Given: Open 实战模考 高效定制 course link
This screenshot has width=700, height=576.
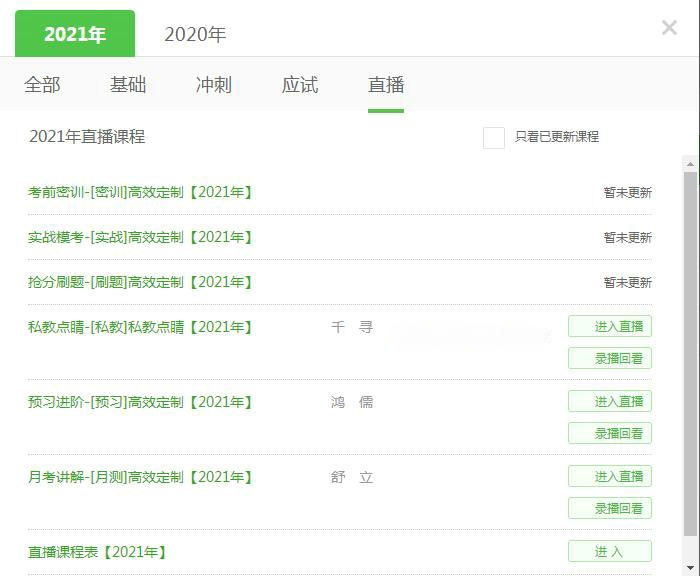Looking at the screenshot, I should point(140,237).
